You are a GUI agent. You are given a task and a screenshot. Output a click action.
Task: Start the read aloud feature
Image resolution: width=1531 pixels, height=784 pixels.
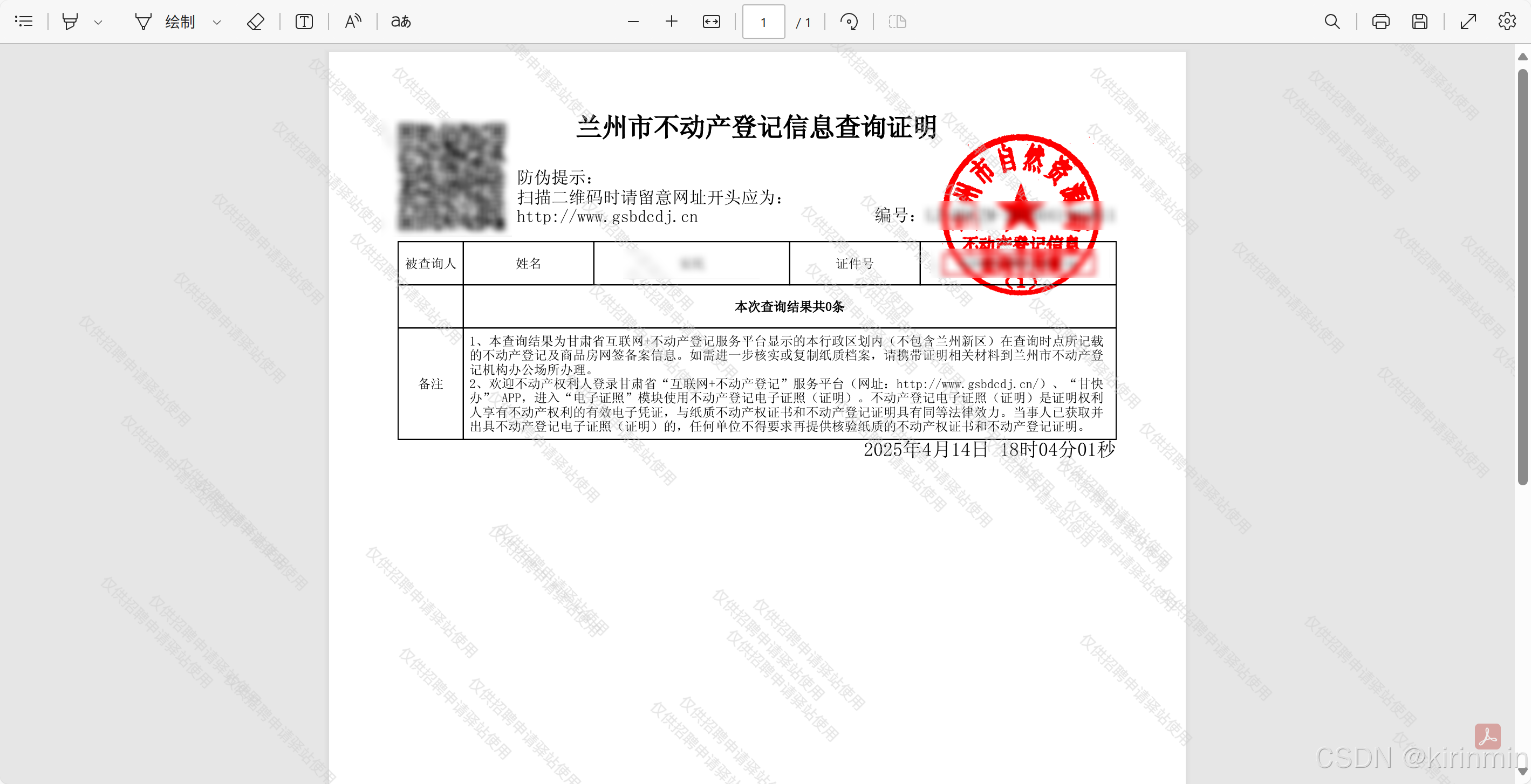pos(353,22)
